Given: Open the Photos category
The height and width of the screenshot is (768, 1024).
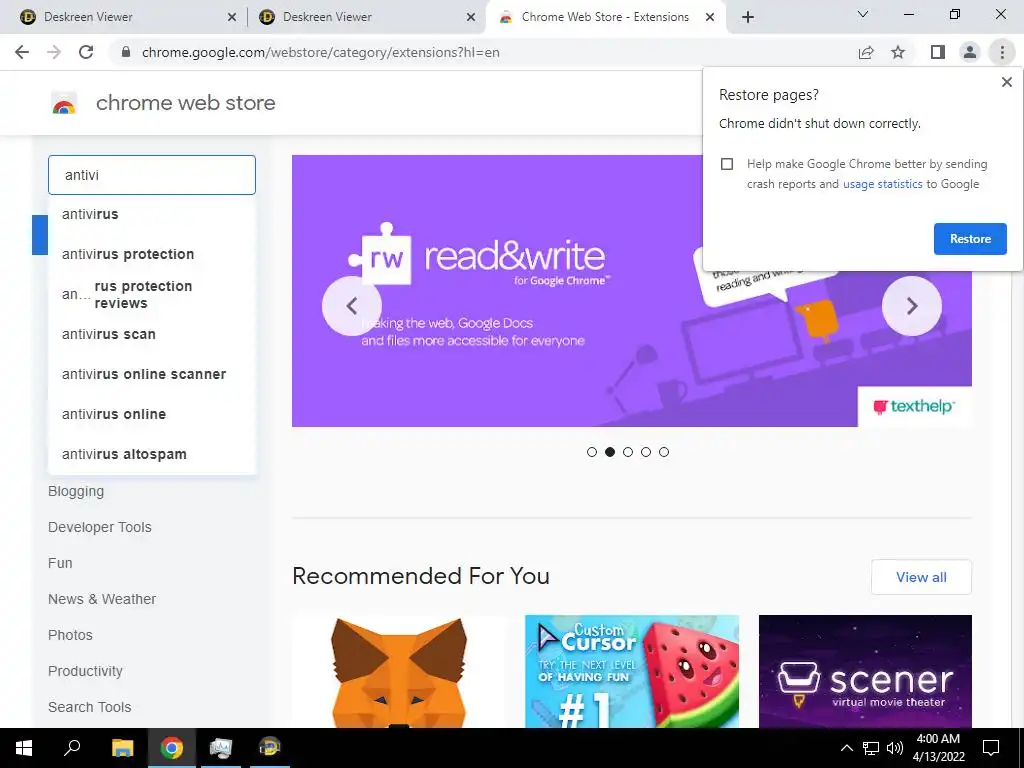Looking at the screenshot, I should 70,635.
